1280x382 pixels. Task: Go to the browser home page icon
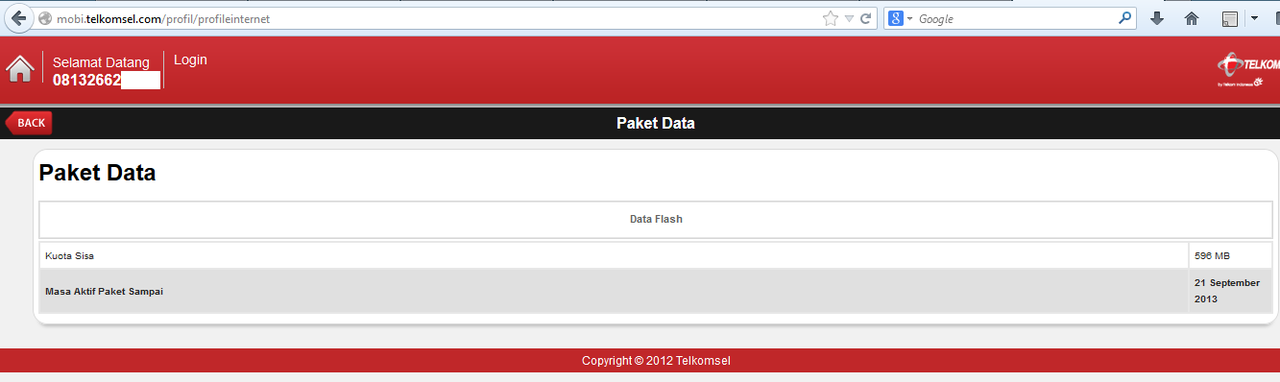1192,18
